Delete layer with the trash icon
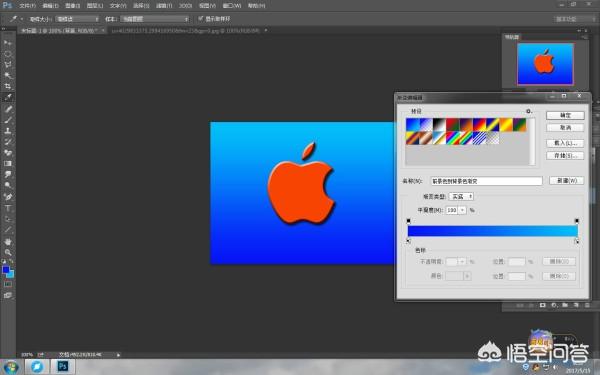Viewport: 600px width, 375px height. pos(587,305)
